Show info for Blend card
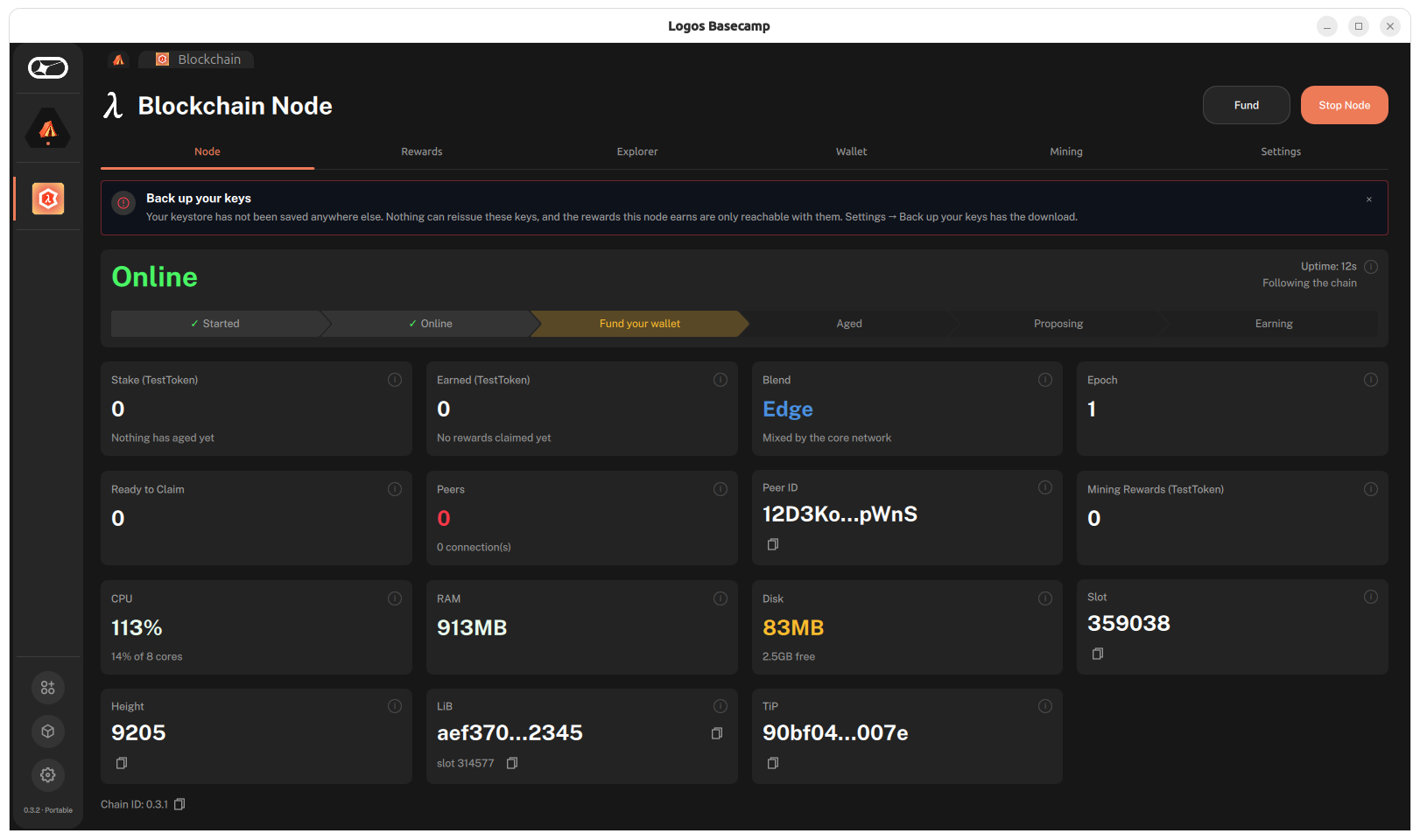1420x840 pixels. (x=1045, y=380)
